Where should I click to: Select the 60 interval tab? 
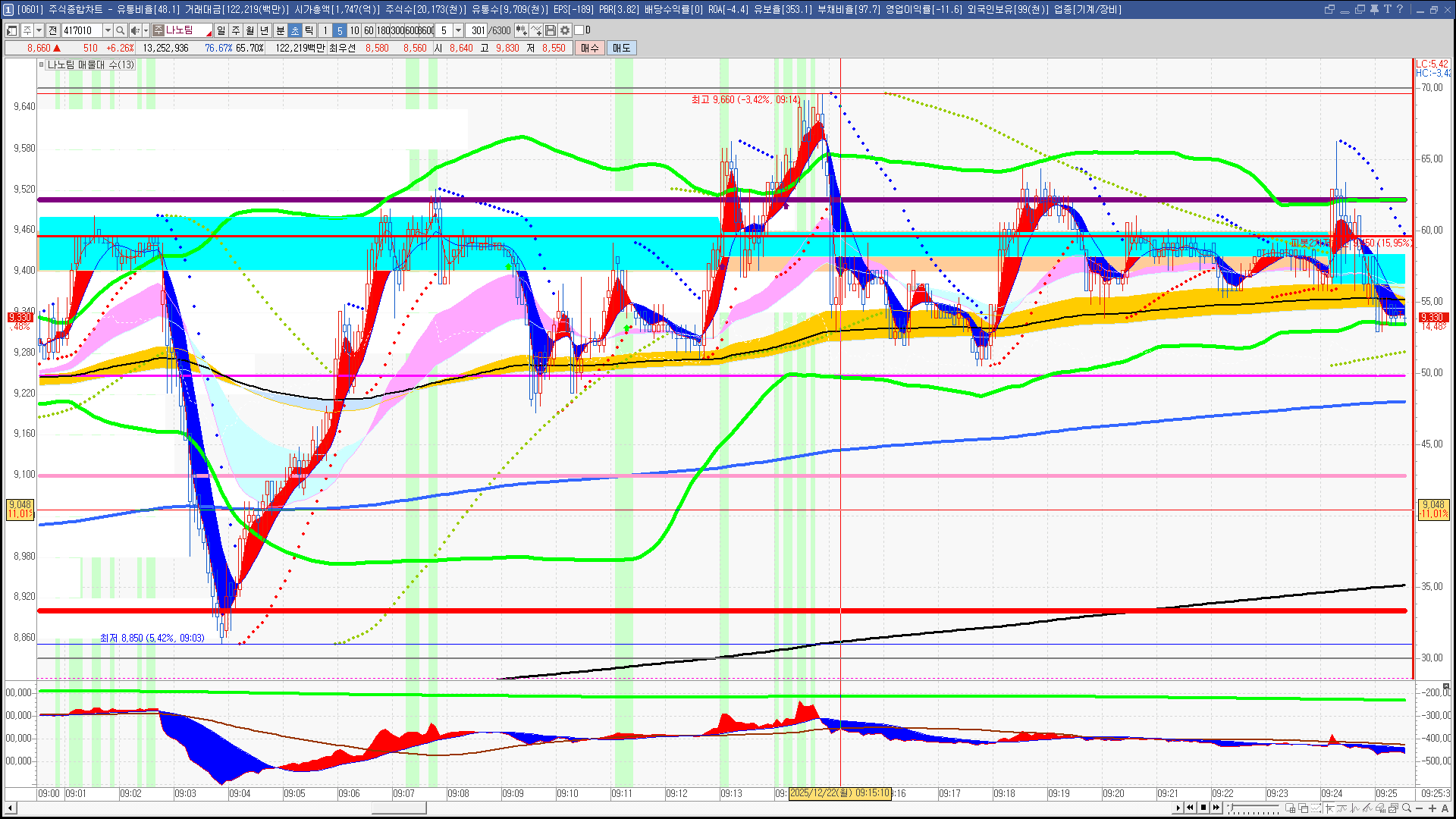369,30
